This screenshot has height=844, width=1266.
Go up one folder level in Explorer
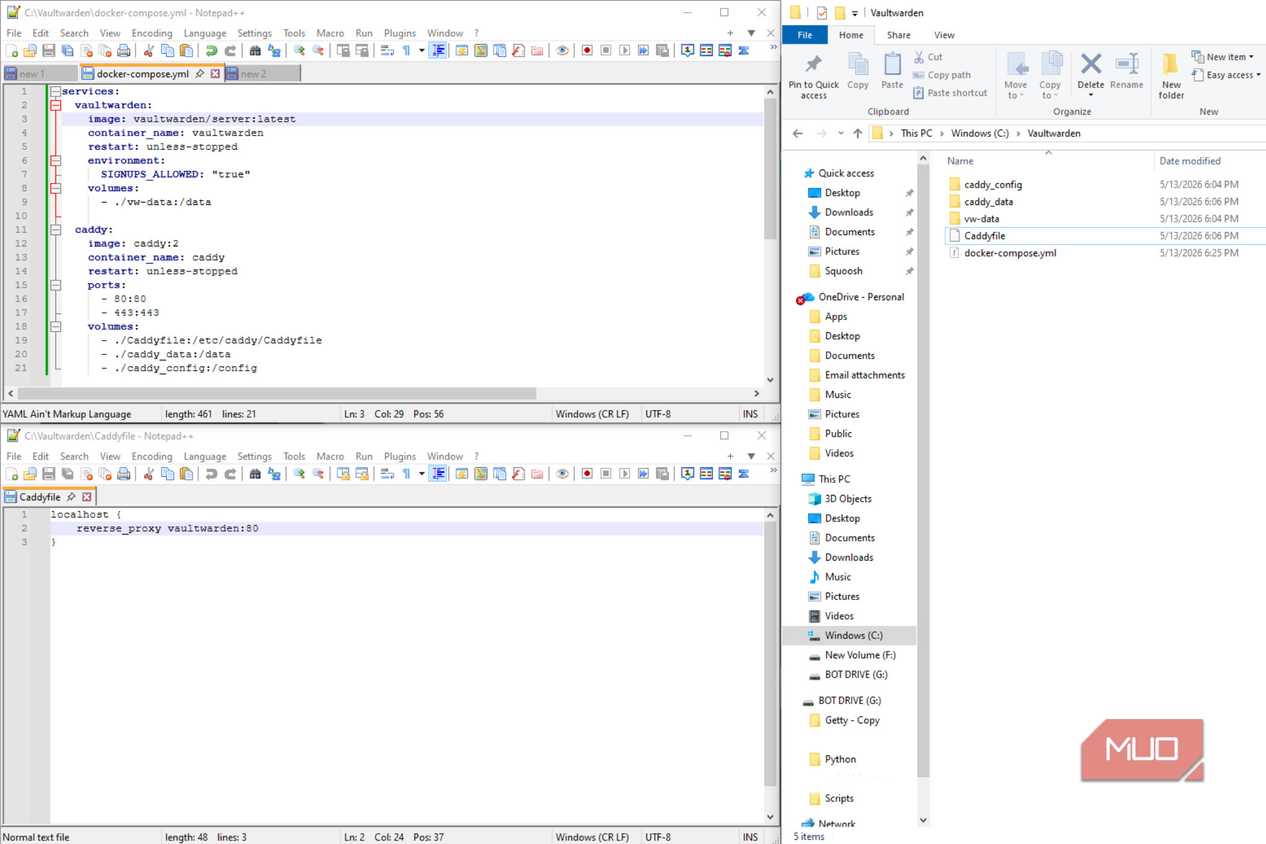[858, 133]
